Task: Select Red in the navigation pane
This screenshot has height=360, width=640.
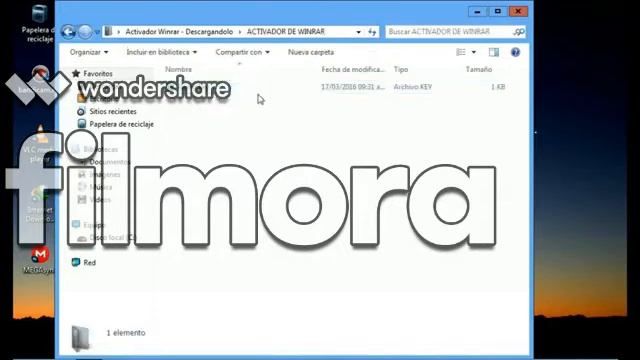Action: tap(89, 262)
